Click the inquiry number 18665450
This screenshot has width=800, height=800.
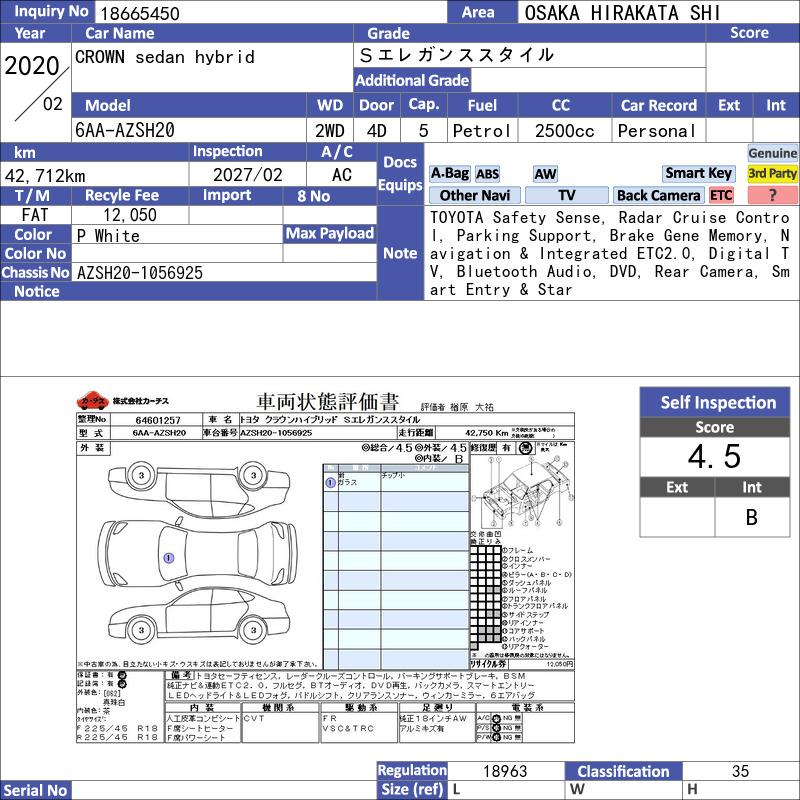point(140,13)
